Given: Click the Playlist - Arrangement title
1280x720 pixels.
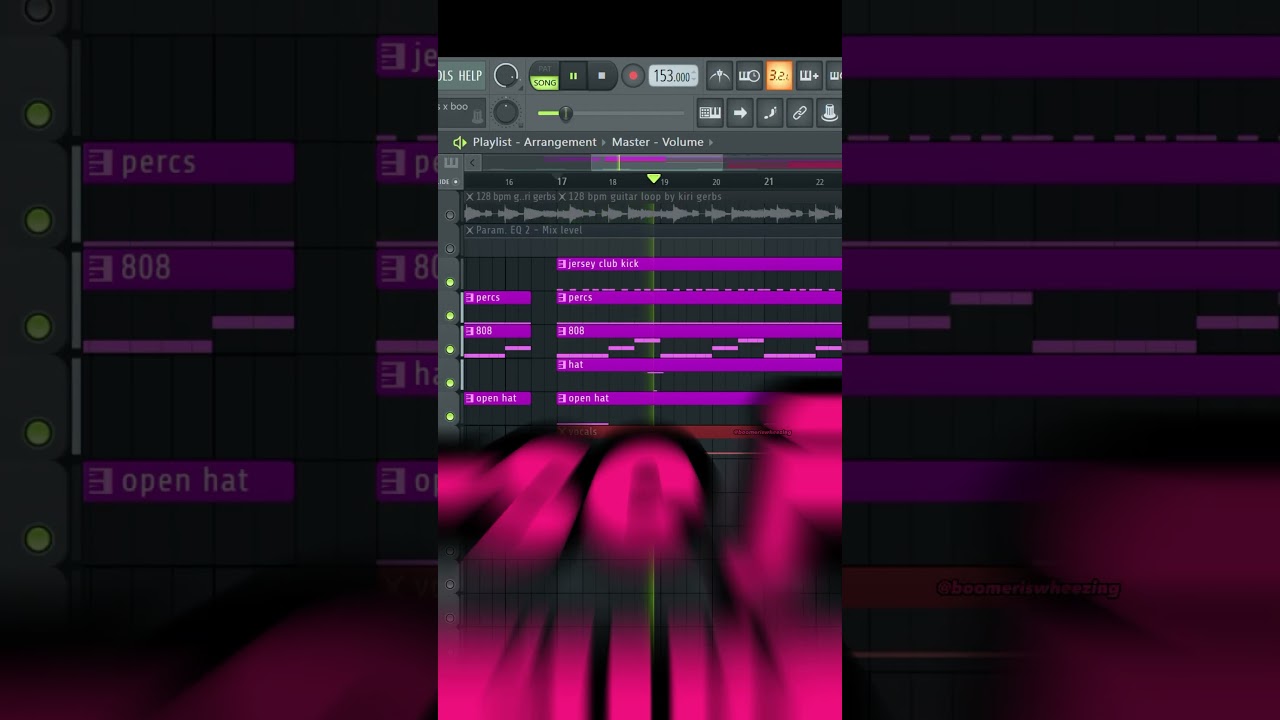Looking at the screenshot, I should pyautogui.click(x=534, y=143).
